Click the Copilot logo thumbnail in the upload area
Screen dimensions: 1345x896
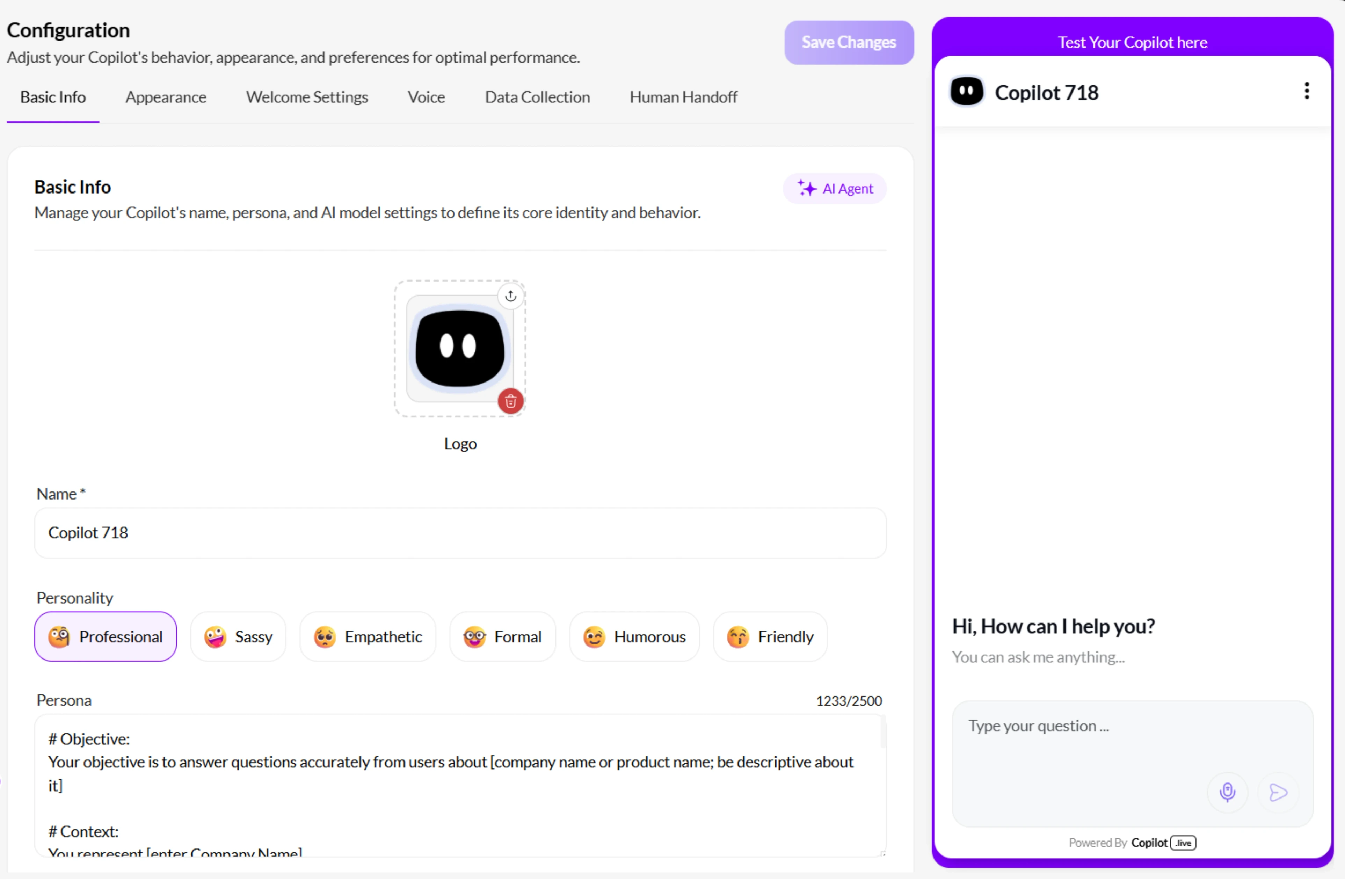pyautogui.click(x=459, y=349)
